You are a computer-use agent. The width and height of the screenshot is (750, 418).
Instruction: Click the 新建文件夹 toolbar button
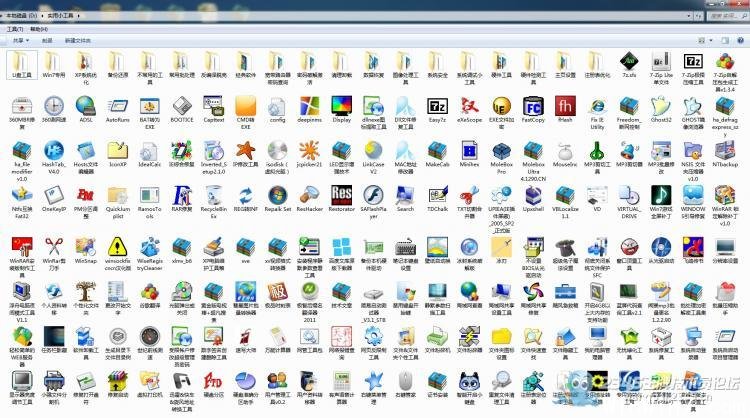click(77, 41)
